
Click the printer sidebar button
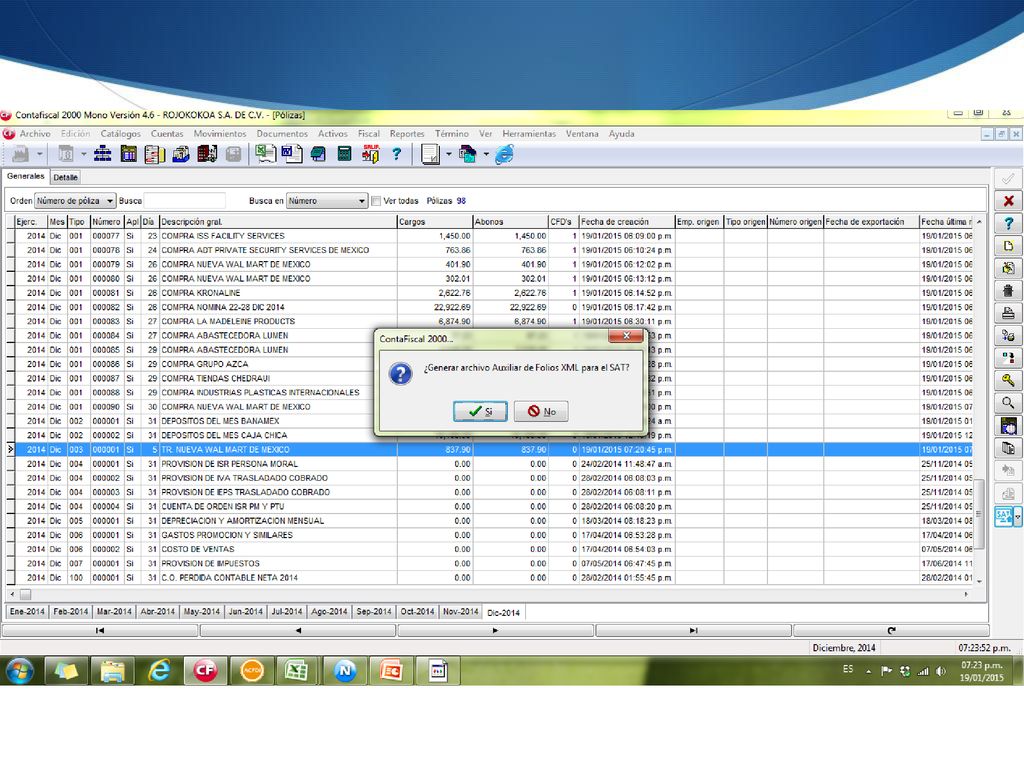click(x=1008, y=313)
